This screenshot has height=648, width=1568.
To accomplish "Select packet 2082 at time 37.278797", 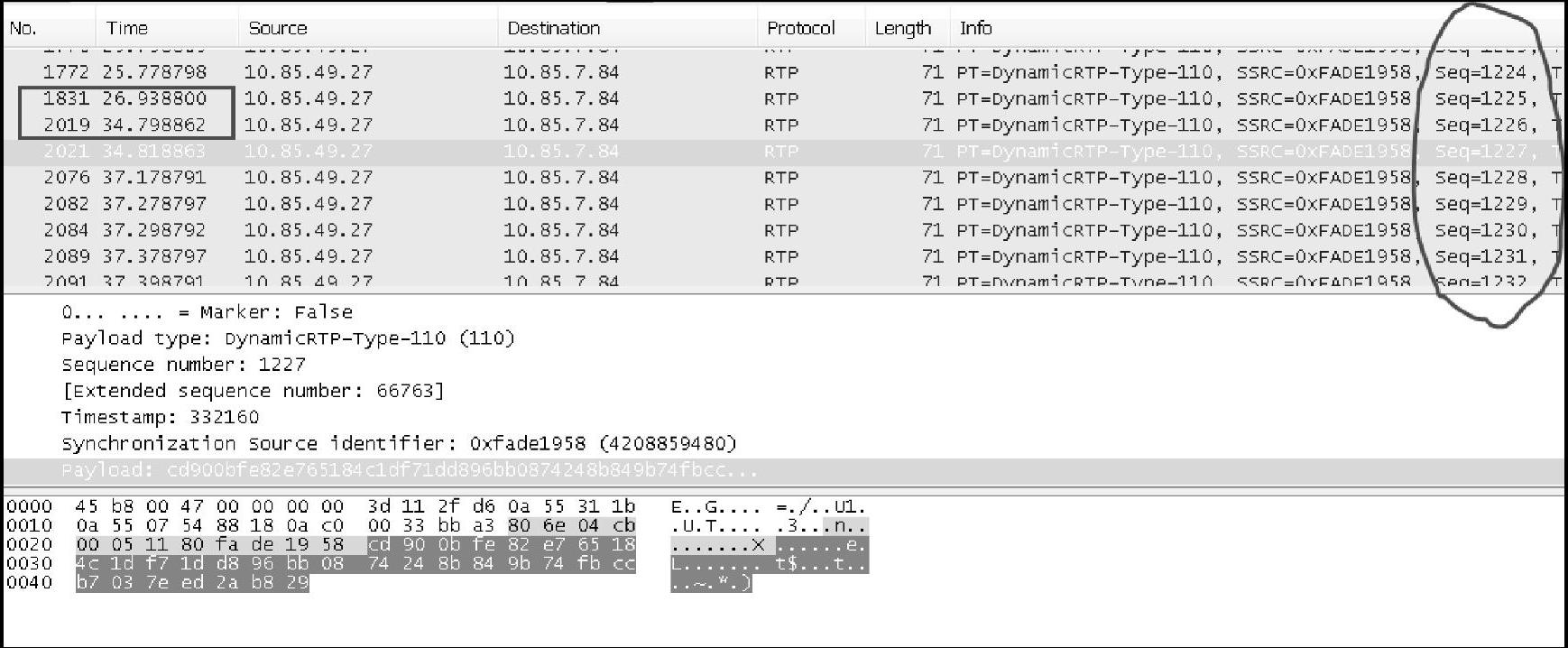I will point(784,204).
